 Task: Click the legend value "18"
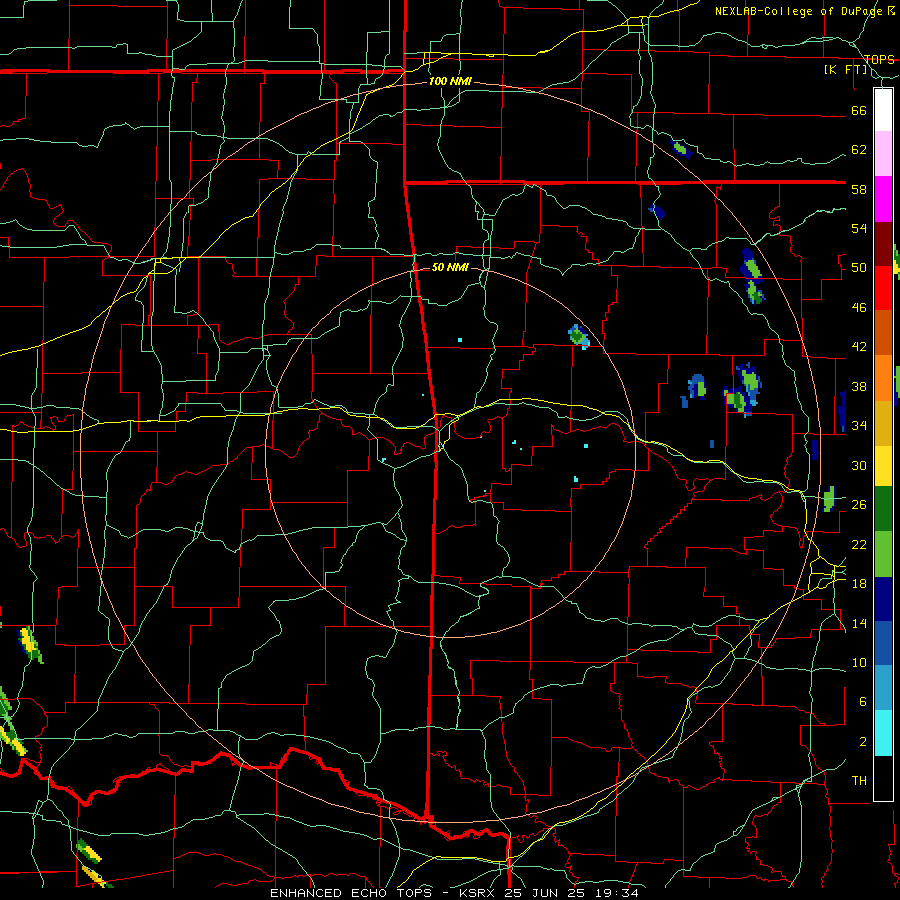pos(859,584)
